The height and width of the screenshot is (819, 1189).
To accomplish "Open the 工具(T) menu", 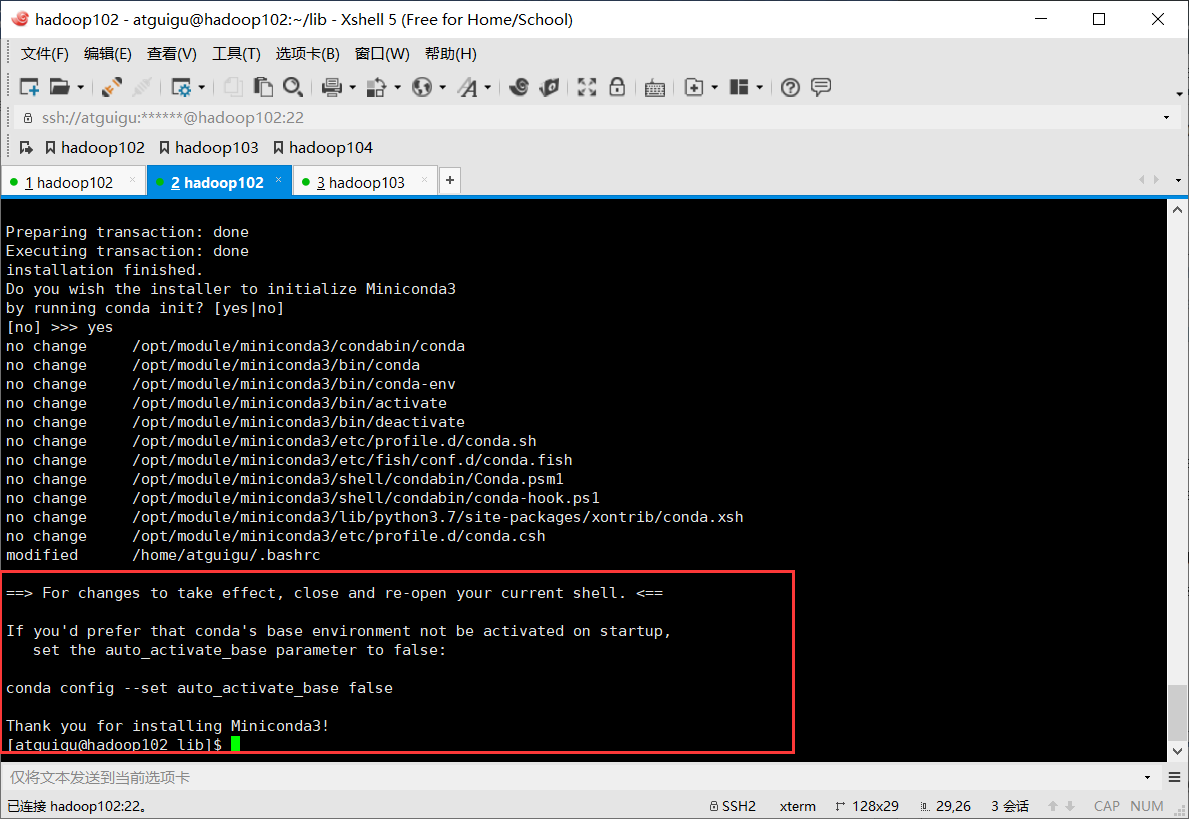I will (236, 54).
